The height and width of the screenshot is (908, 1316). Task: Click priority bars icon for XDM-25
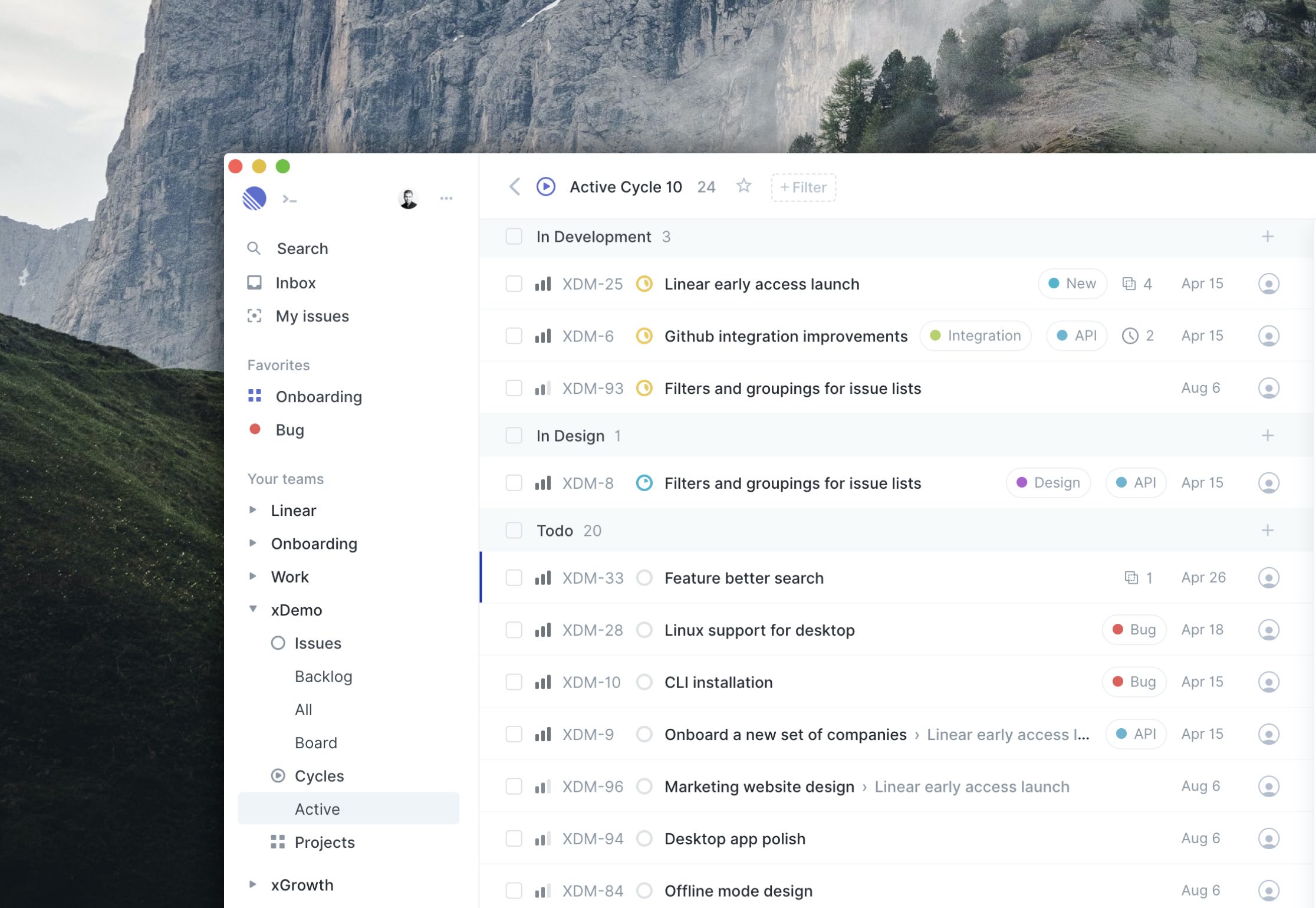pyautogui.click(x=543, y=284)
